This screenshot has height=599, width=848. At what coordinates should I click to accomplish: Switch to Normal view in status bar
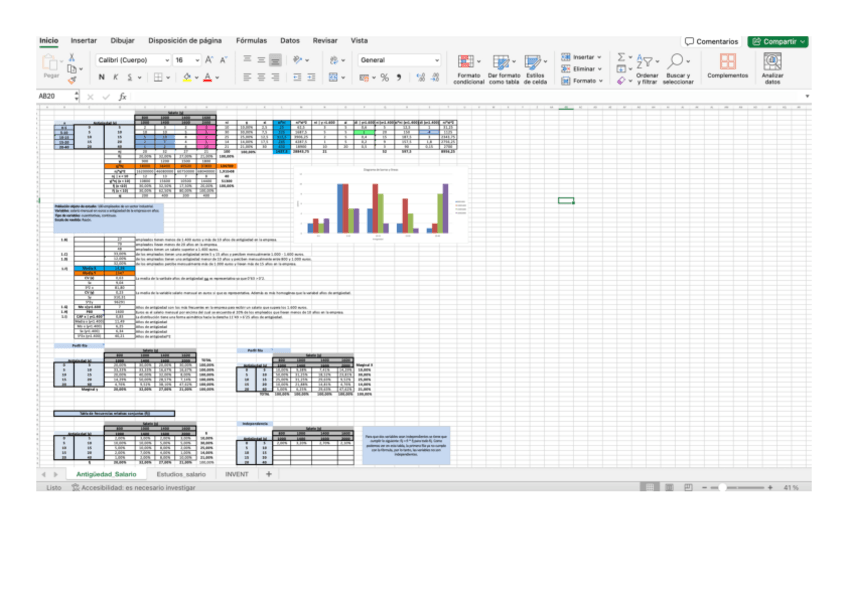pos(650,488)
